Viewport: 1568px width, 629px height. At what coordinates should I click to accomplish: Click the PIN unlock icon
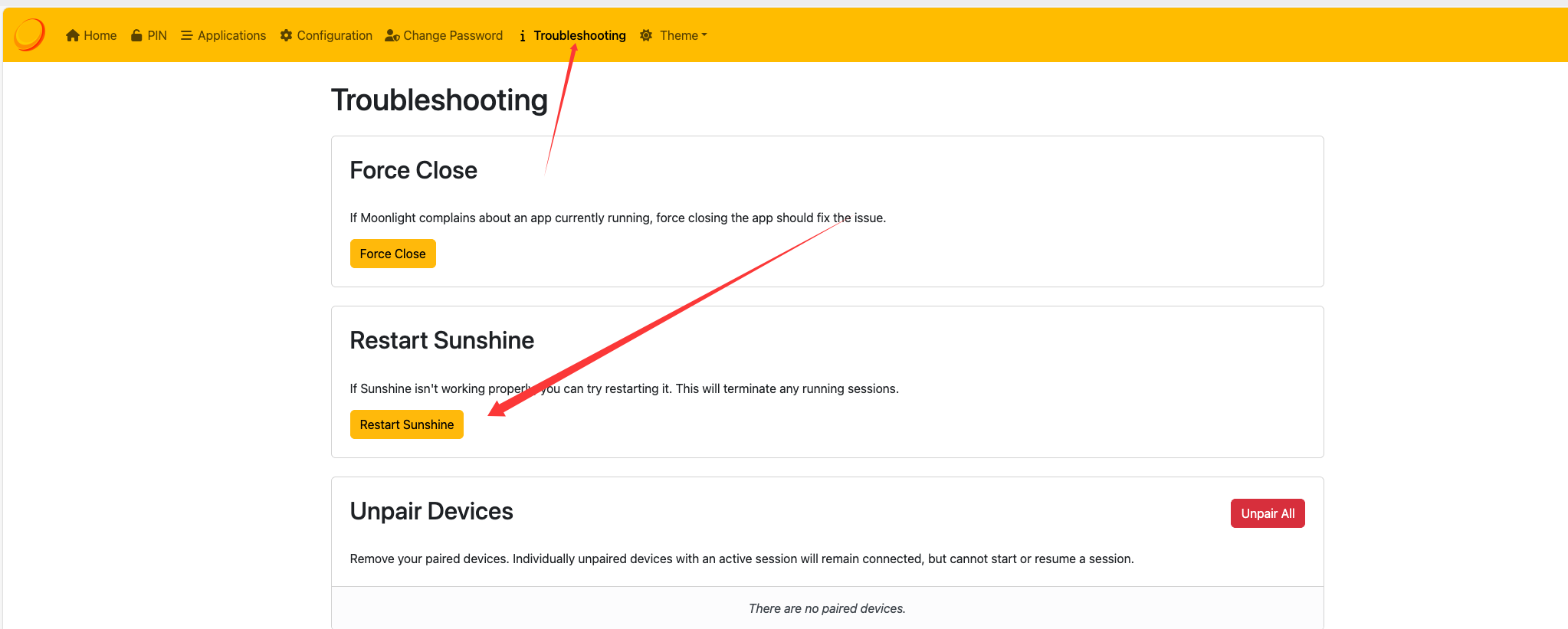(136, 35)
